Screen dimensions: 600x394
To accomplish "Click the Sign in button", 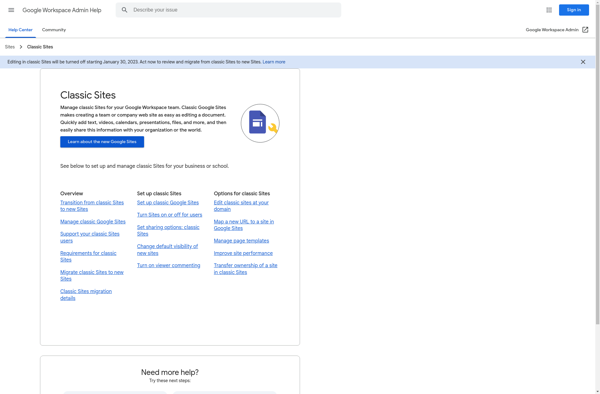I will (574, 10).
